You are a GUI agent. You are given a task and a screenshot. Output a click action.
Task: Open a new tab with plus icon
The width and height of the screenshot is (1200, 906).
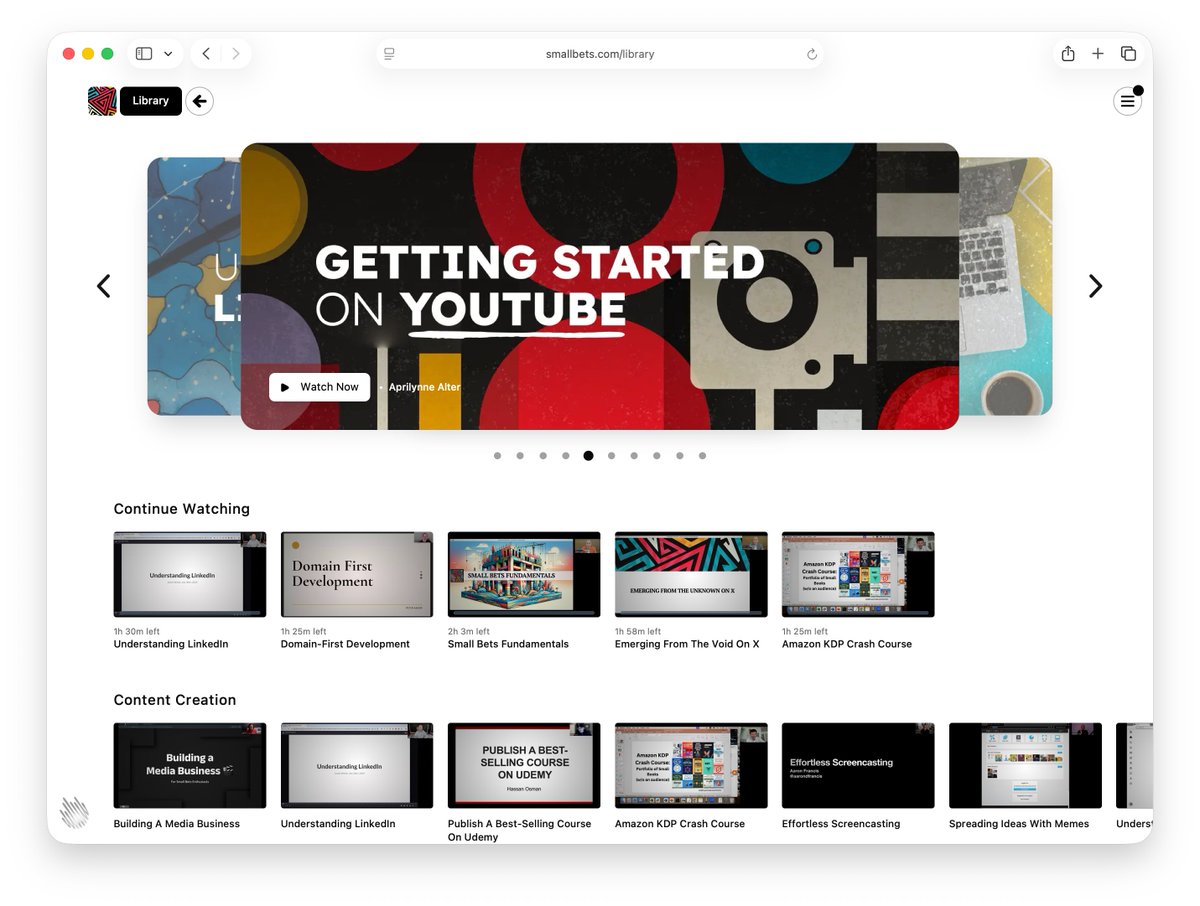pos(1098,54)
